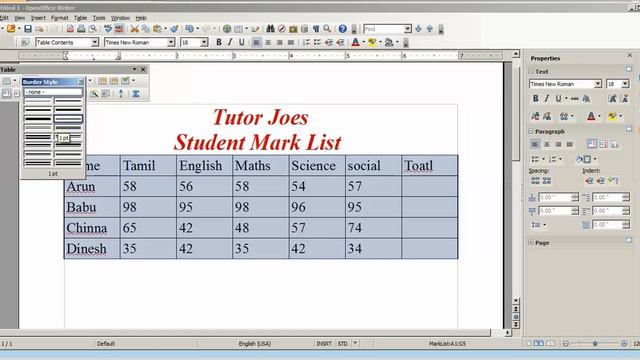Toggle Italic in formatting toolbar
This screenshot has height=360, width=640.
(x=230, y=42)
